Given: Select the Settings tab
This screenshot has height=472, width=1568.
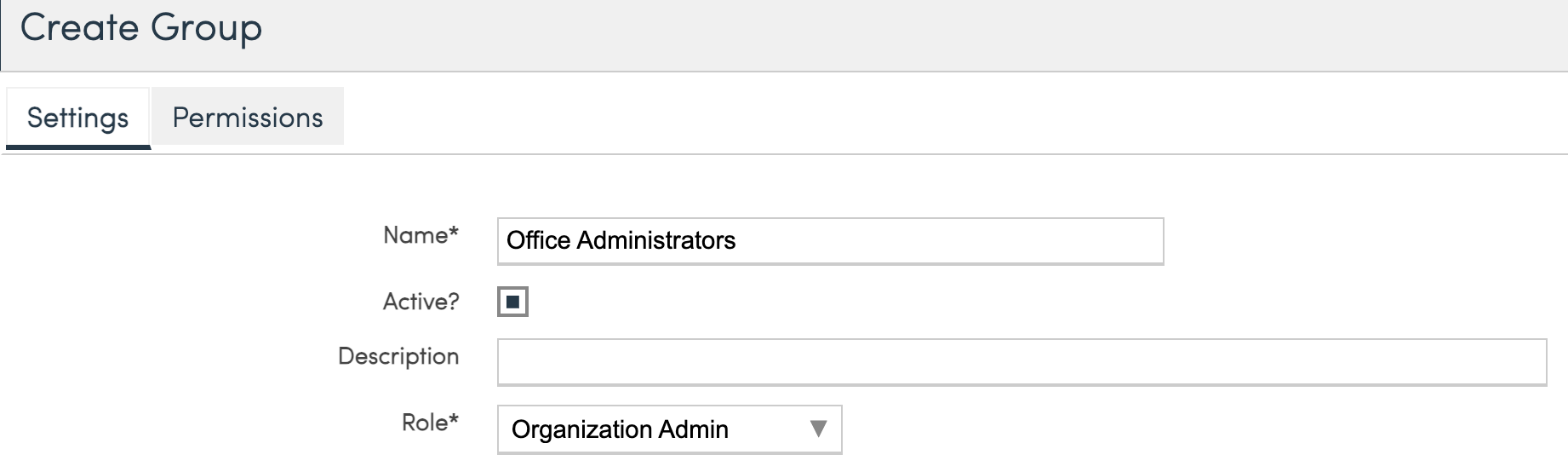Looking at the screenshot, I should coord(77,118).
